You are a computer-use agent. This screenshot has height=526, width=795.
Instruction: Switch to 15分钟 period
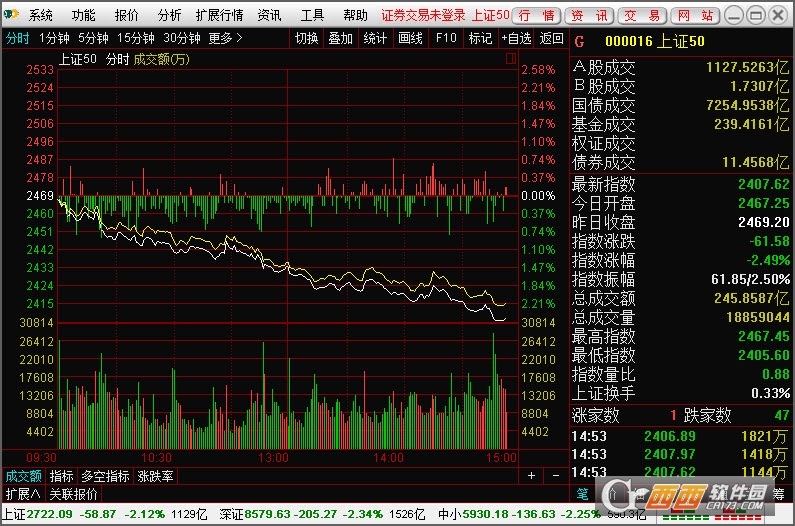135,38
